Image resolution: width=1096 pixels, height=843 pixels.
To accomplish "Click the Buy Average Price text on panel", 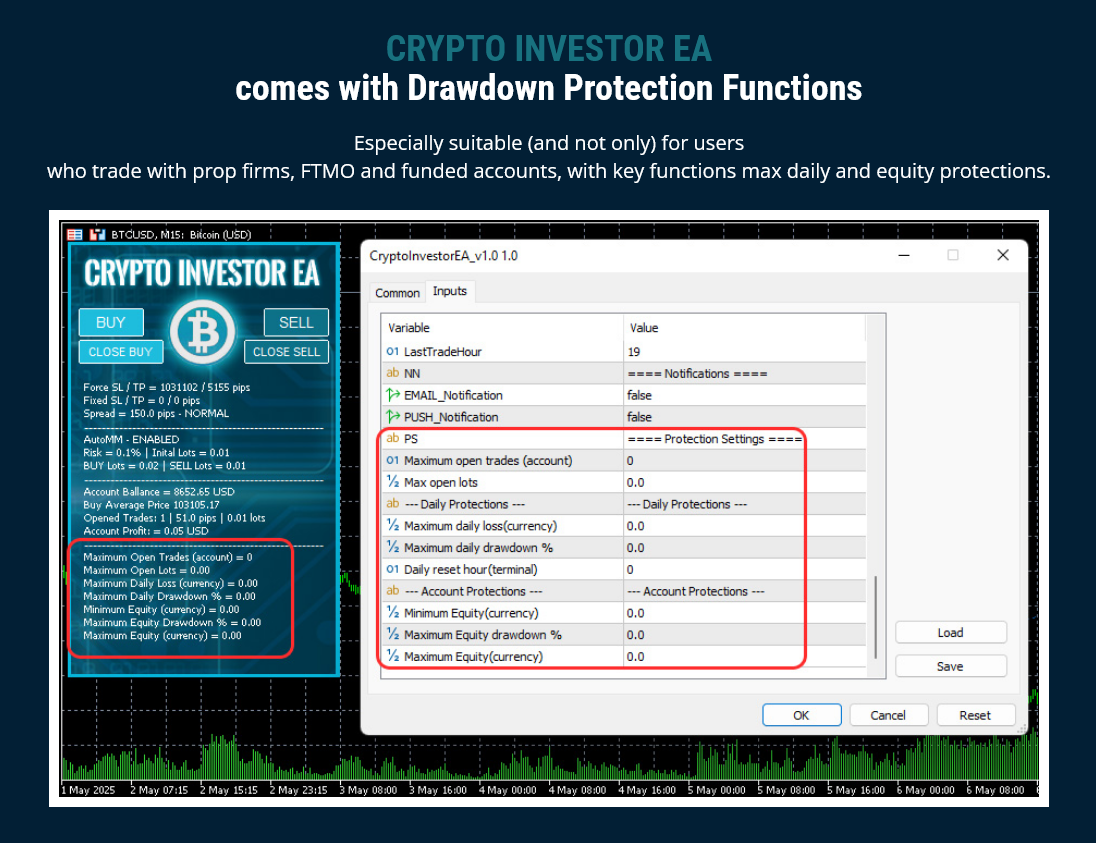I will point(151,505).
